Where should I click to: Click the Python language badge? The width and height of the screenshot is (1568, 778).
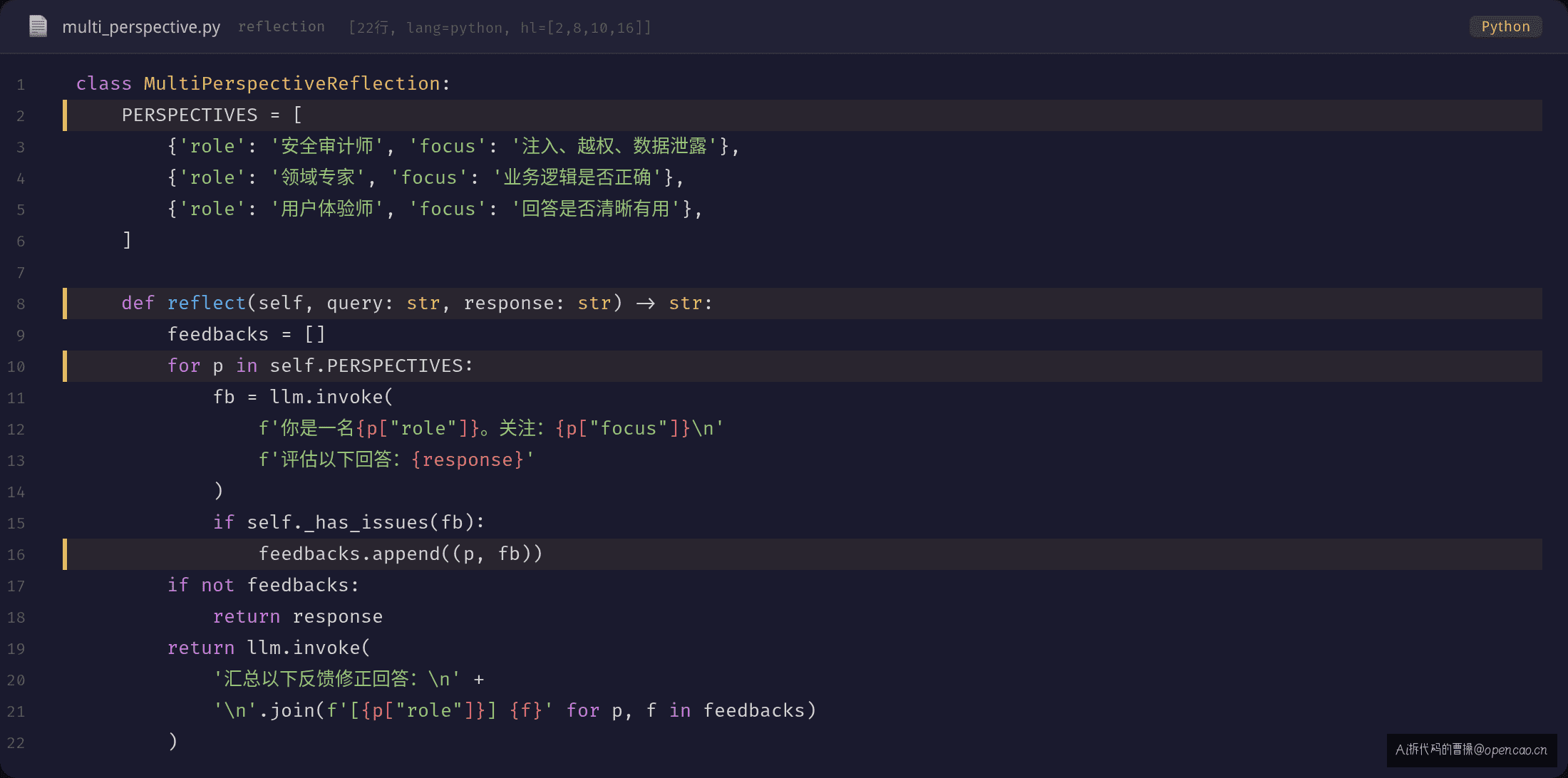(1505, 26)
